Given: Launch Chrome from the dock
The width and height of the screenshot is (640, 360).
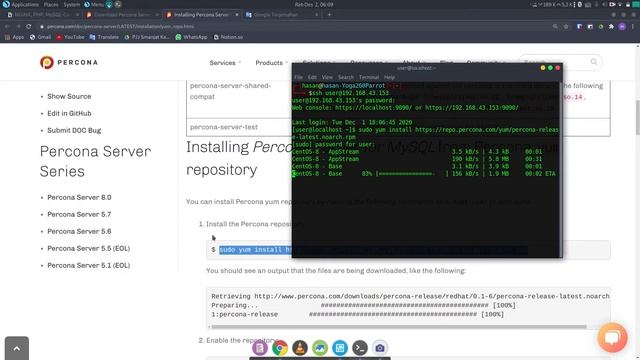Looking at the screenshot, I should click(x=280, y=348).
